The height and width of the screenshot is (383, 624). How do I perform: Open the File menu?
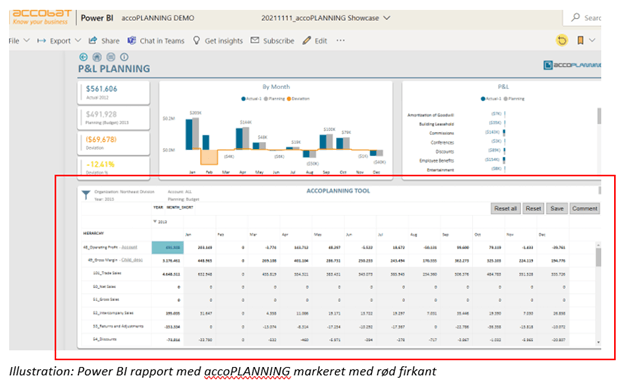pos(19,41)
